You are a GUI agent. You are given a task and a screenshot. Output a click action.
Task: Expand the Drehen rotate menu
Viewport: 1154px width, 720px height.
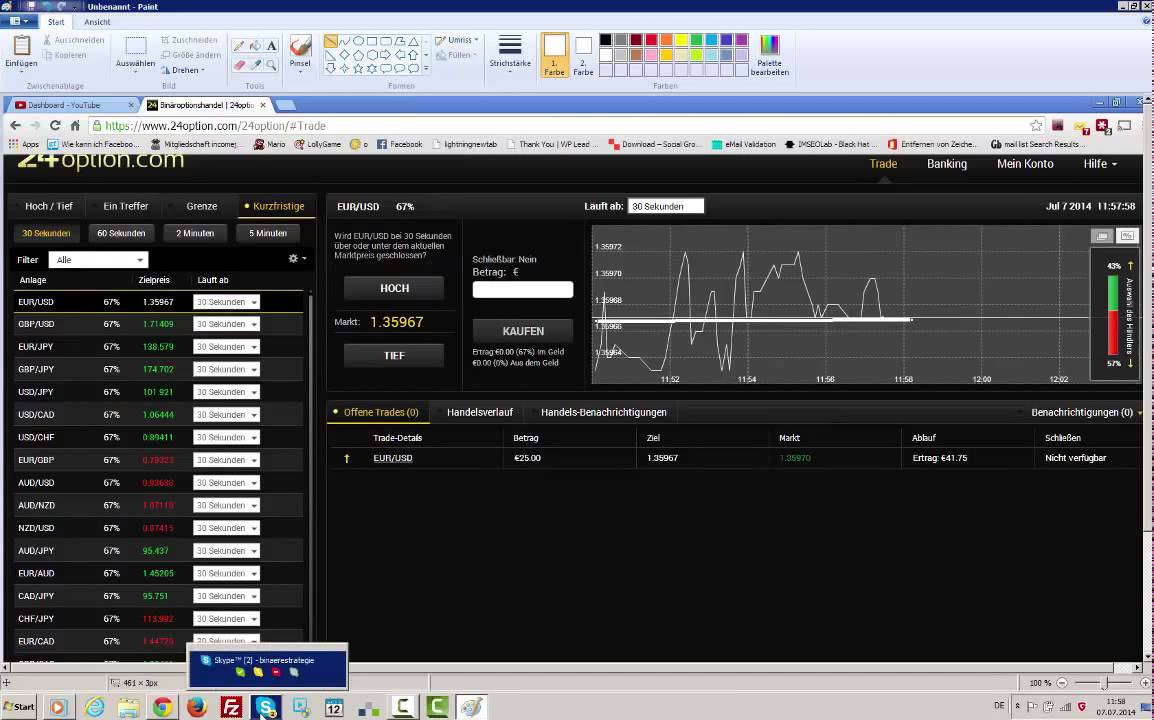[183, 70]
